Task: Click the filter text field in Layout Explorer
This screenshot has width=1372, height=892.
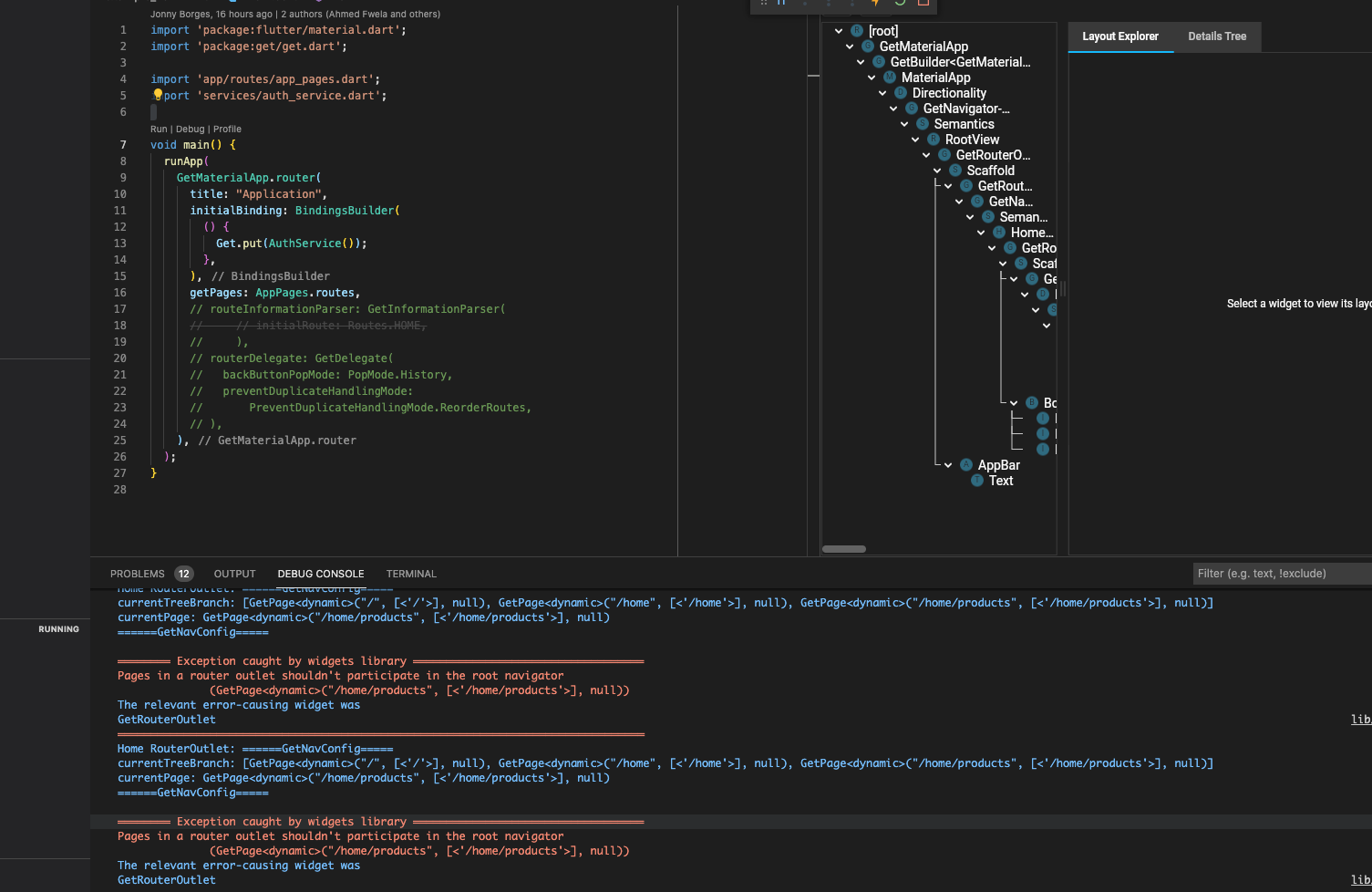Action: tap(1281, 573)
